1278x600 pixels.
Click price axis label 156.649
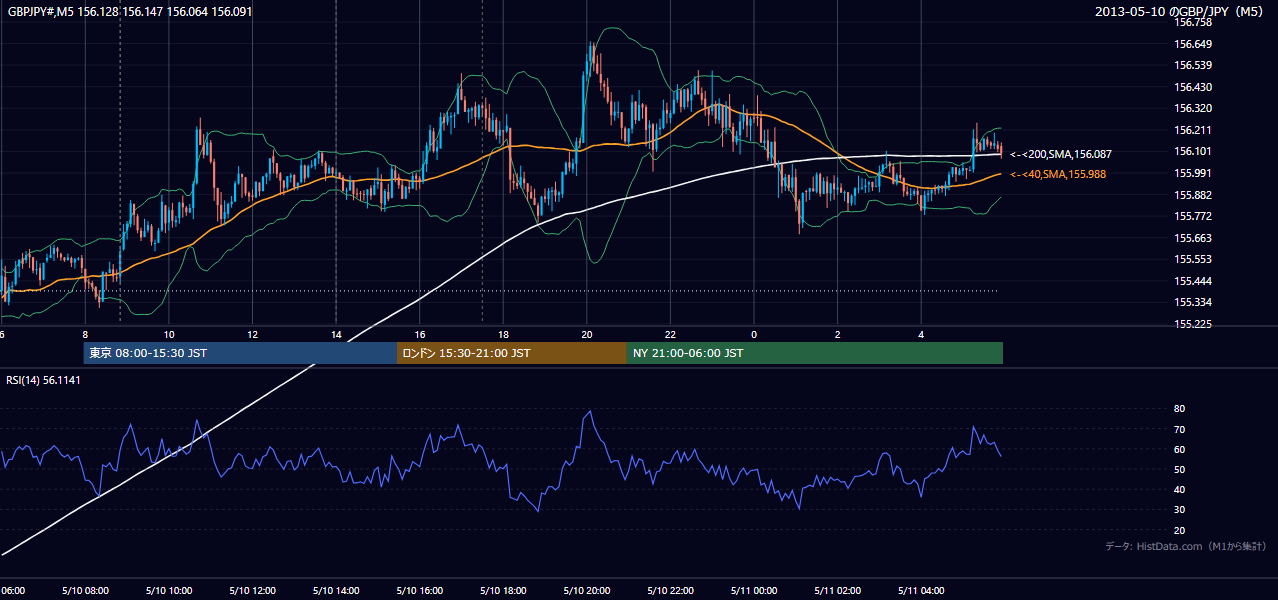coord(1193,44)
